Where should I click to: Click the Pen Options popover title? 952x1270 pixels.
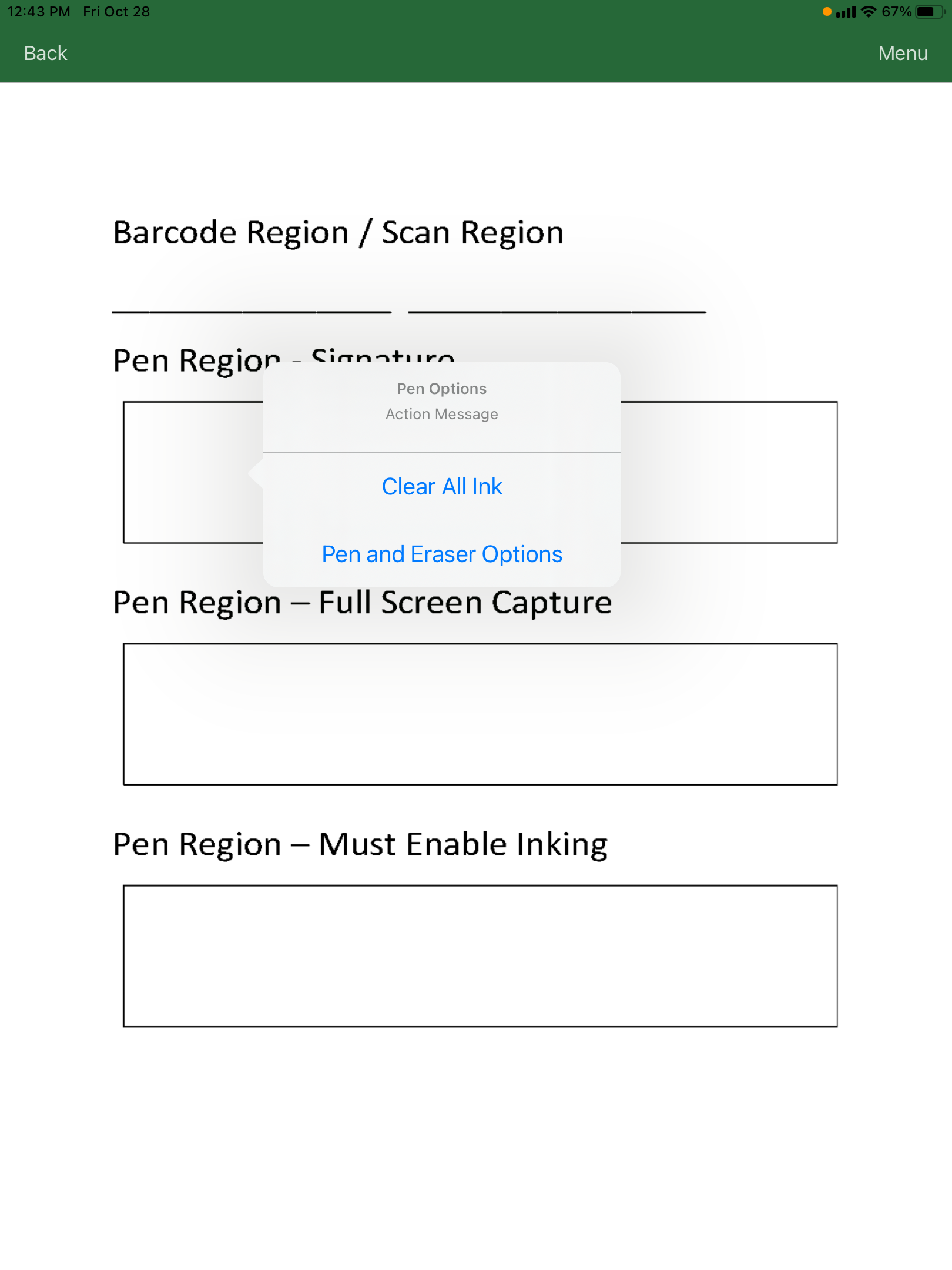pos(442,389)
